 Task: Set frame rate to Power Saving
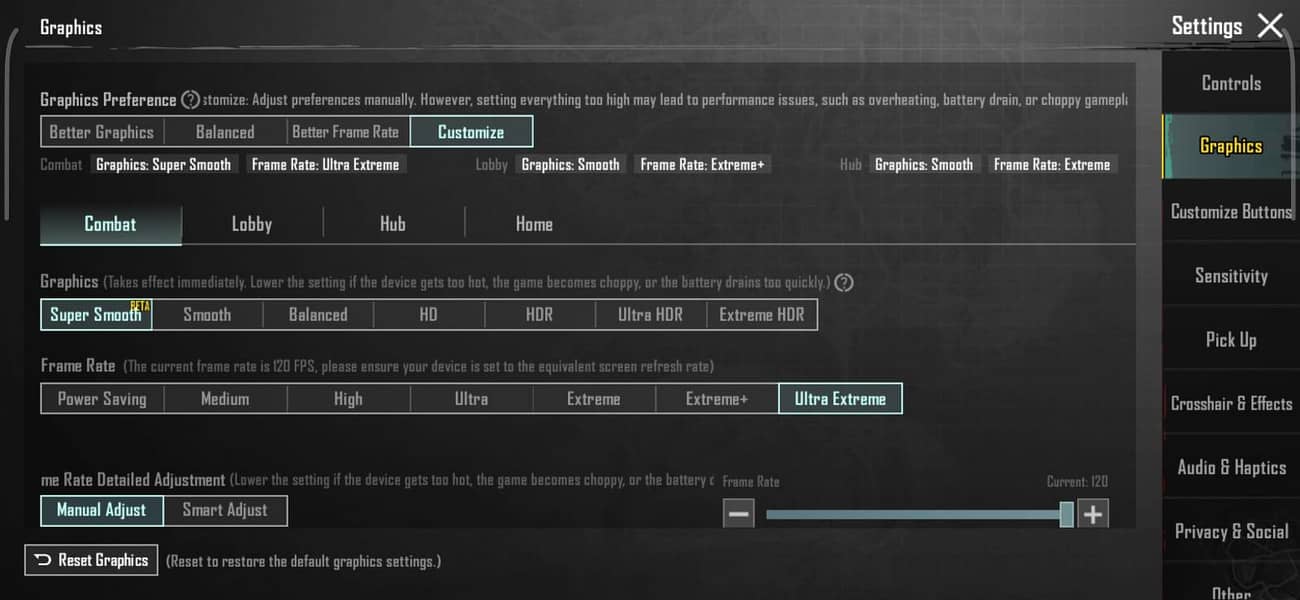pos(102,399)
